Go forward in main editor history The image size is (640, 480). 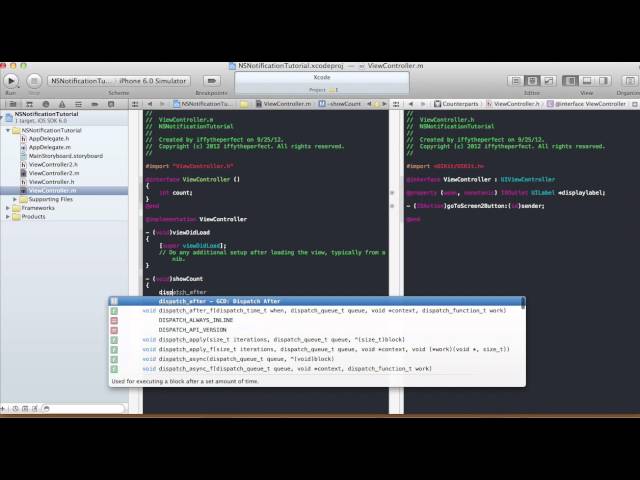tap(162, 104)
